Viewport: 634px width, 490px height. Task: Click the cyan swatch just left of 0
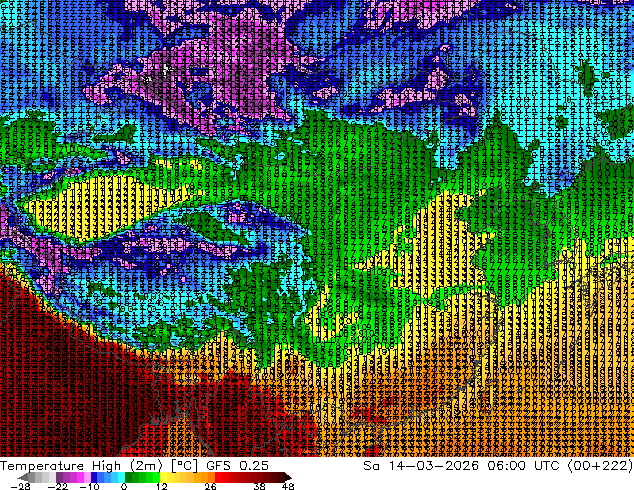tap(121, 477)
